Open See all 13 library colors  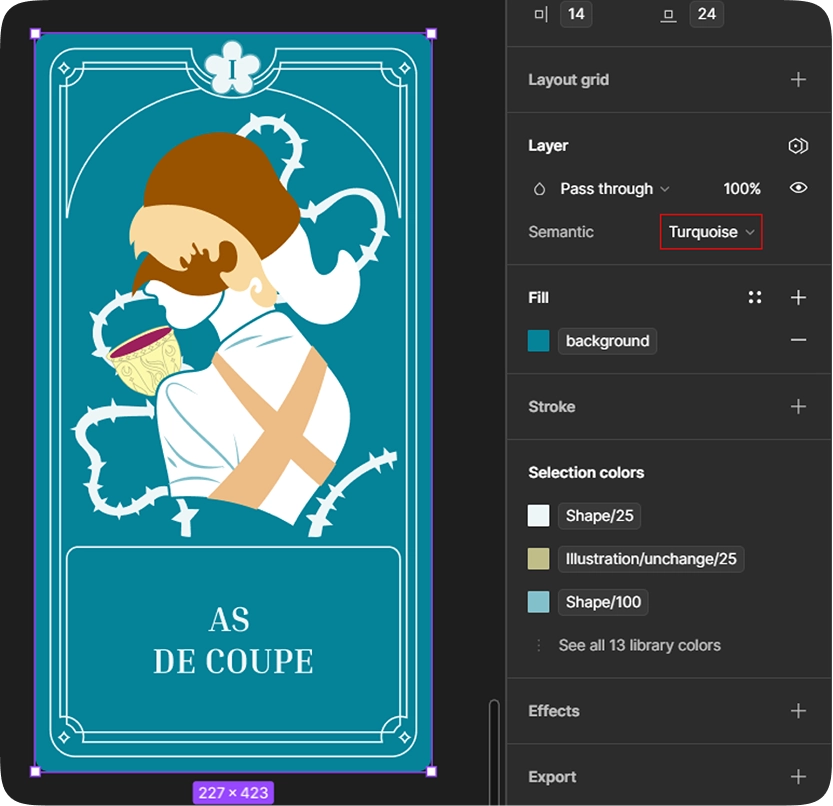click(640, 645)
